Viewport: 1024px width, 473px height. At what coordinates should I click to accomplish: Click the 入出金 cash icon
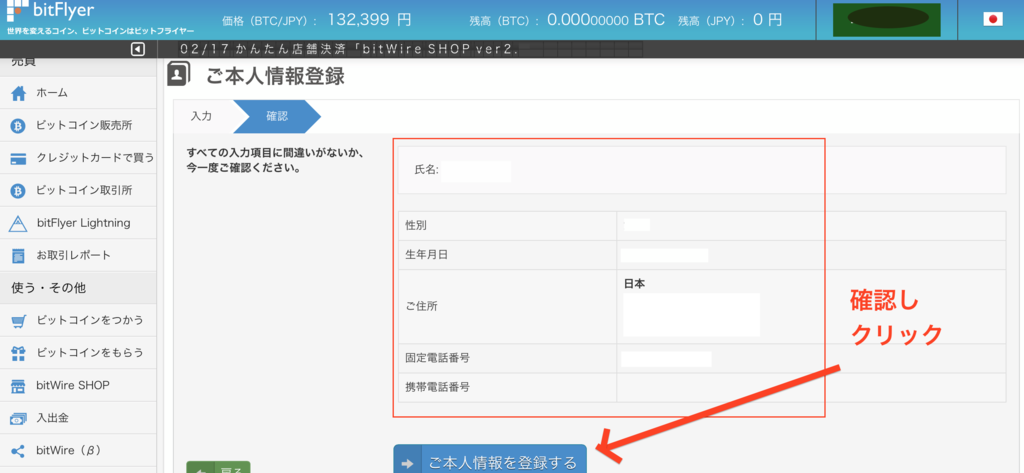tap(18, 419)
